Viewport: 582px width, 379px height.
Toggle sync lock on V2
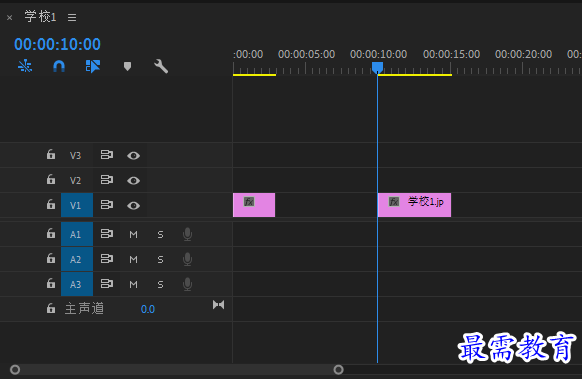[x=107, y=180]
